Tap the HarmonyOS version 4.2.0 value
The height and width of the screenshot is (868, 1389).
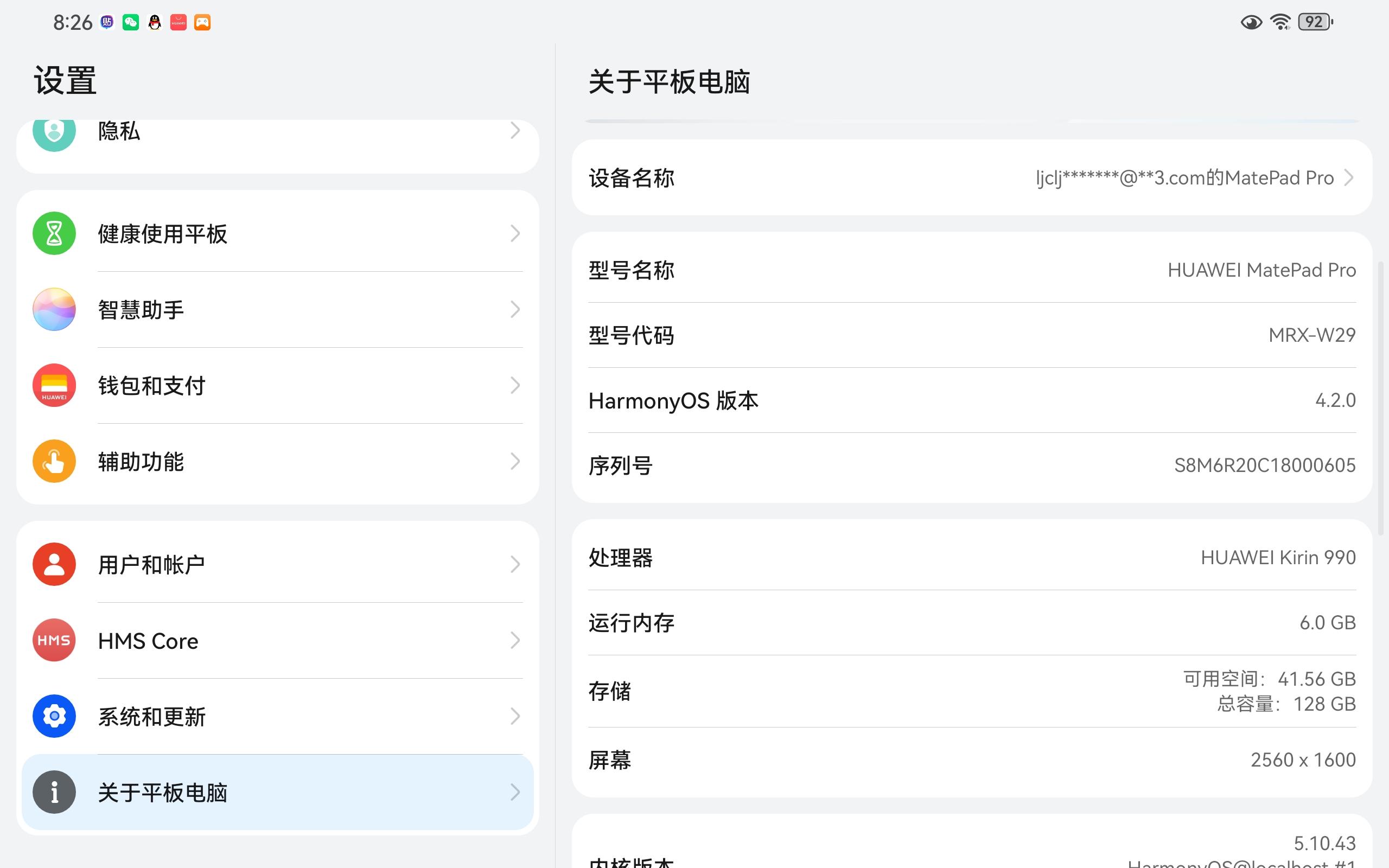point(1336,400)
